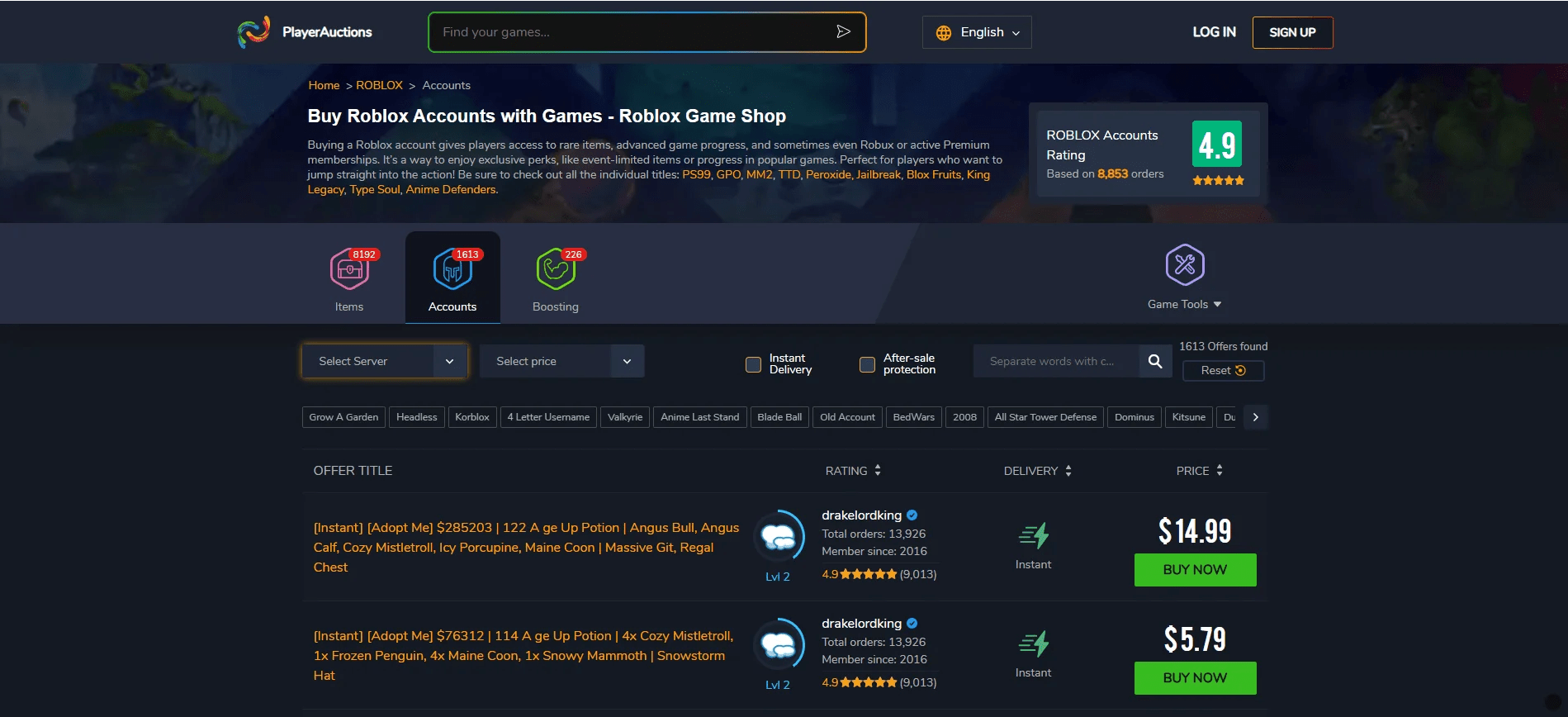Enable the Instant Delivery checkbox
The image size is (1568, 717).
[753, 364]
